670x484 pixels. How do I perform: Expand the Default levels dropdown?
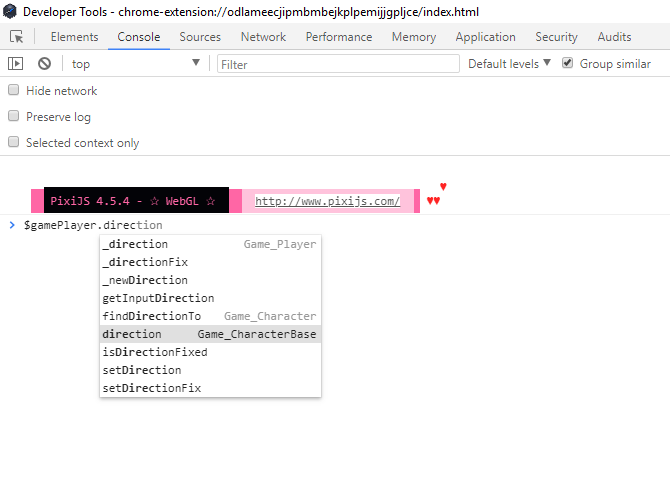pyautogui.click(x=509, y=64)
